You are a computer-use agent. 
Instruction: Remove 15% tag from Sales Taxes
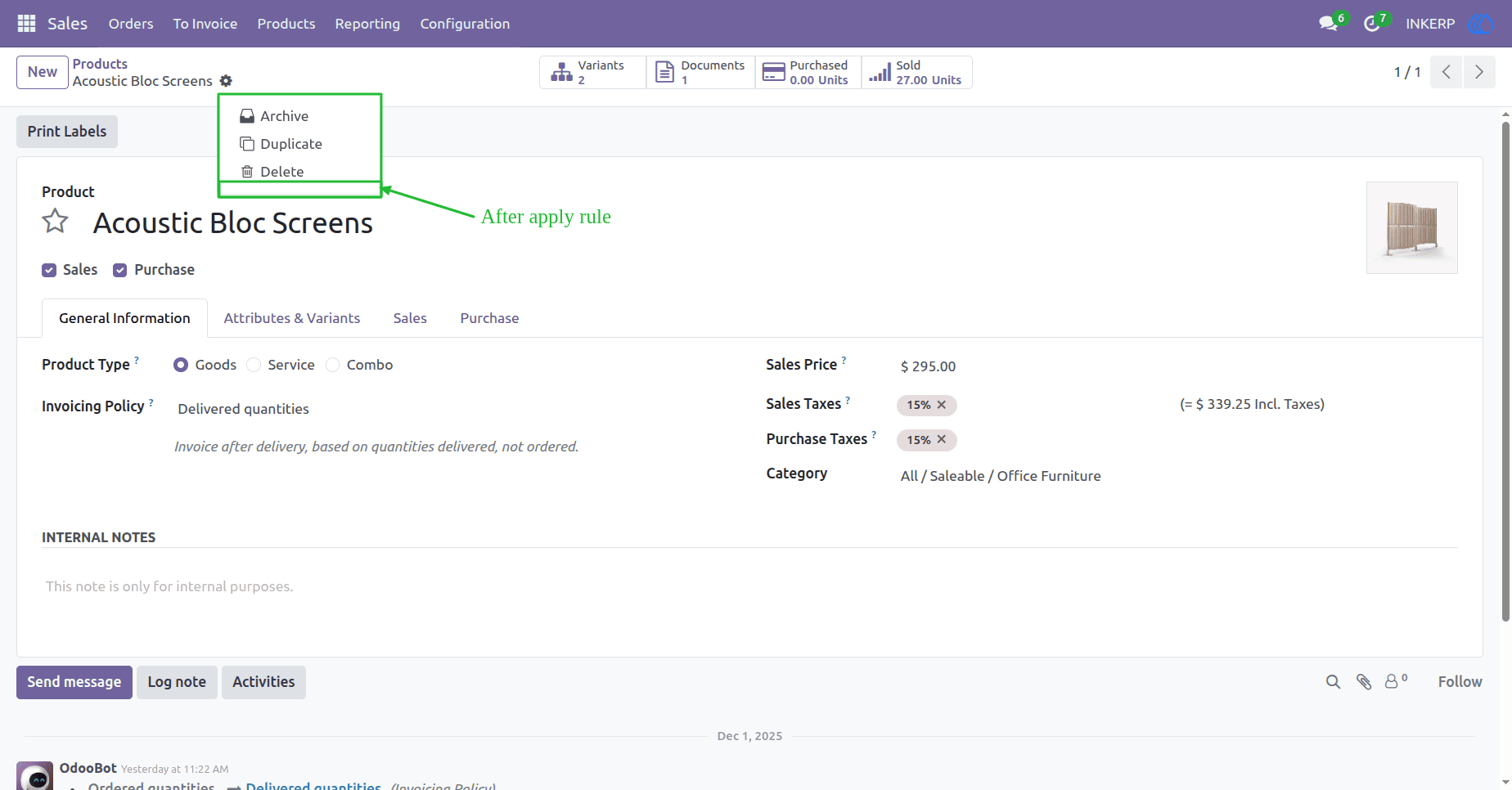(942, 405)
